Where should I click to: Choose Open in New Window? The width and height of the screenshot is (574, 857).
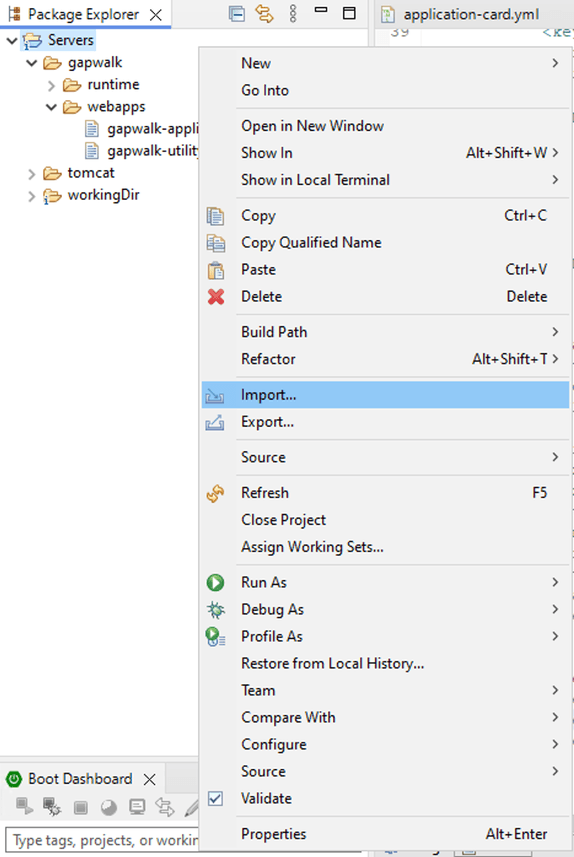tap(385, 126)
